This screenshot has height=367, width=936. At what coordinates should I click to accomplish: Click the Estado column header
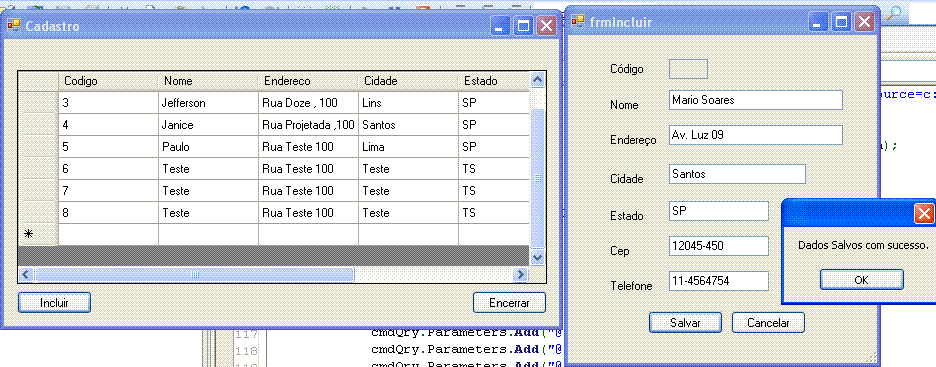click(x=494, y=81)
